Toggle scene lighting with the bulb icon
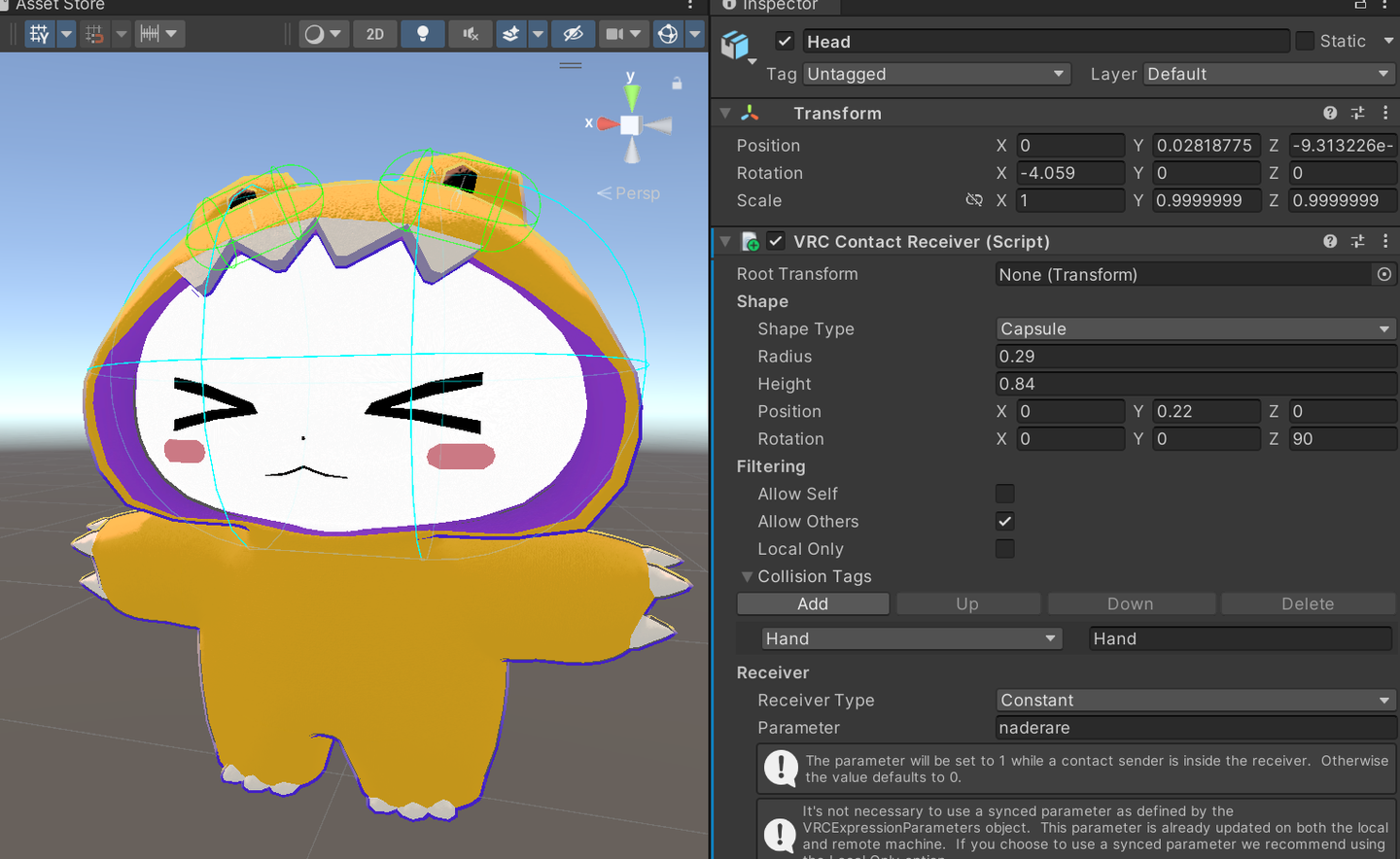The width and height of the screenshot is (1400, 859). tap(423, 34)
